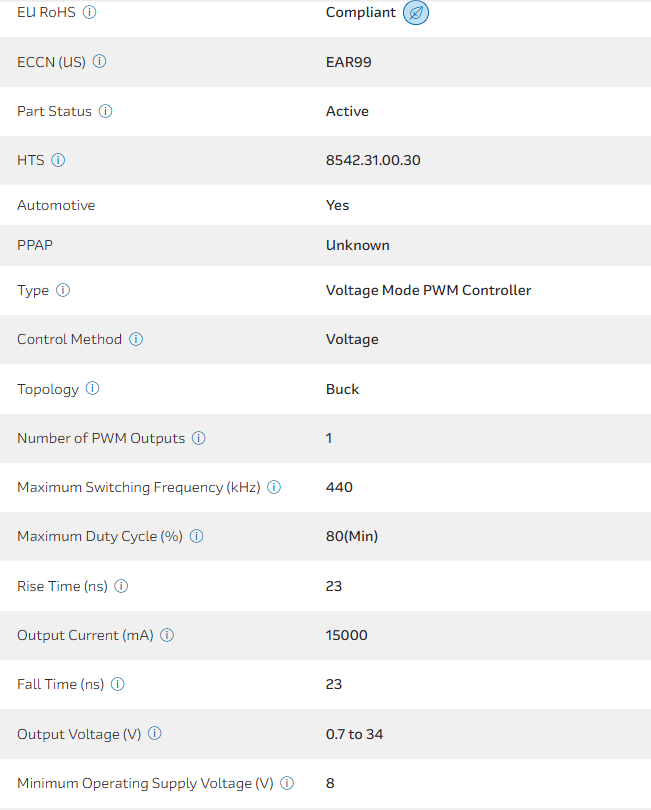Open the info tooltip beside ECCN (US)
Screen dimensions: 651x810
[x=100, y=62]
